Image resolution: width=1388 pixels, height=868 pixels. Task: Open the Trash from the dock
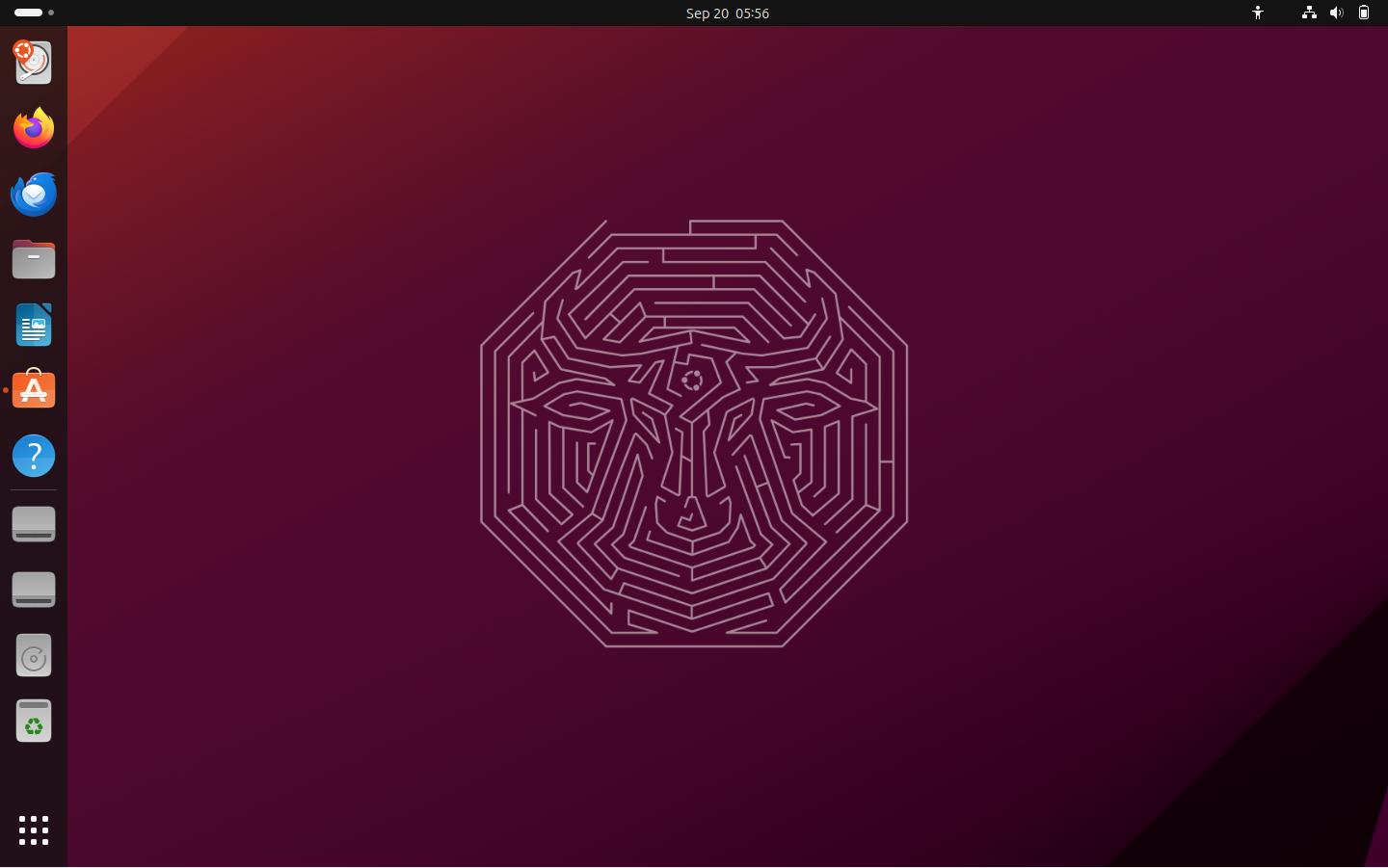coord(34,721)
